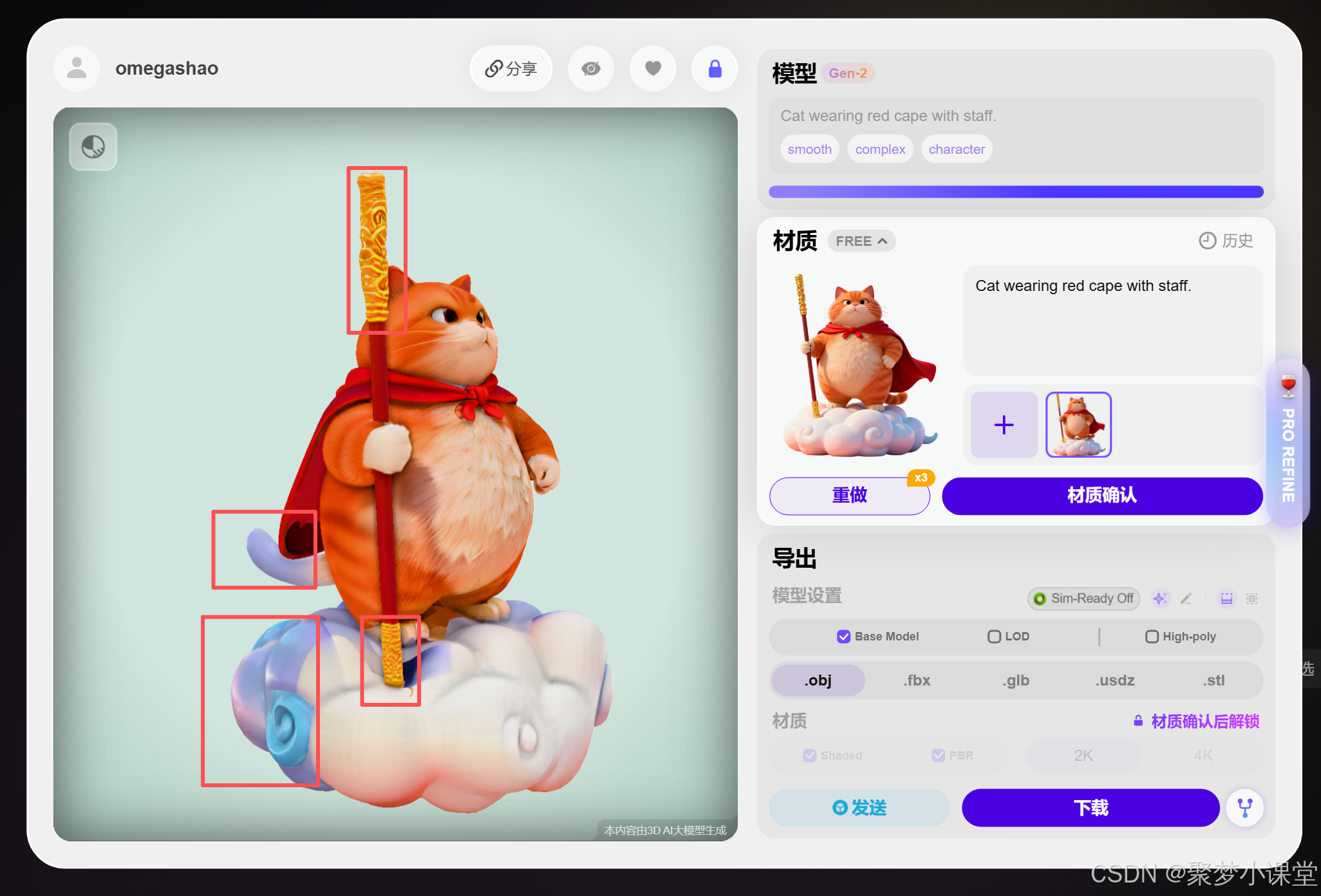1321x896 pixels.
Task: Click the 材质确认 confirm material button
Action: (1101, 496)
